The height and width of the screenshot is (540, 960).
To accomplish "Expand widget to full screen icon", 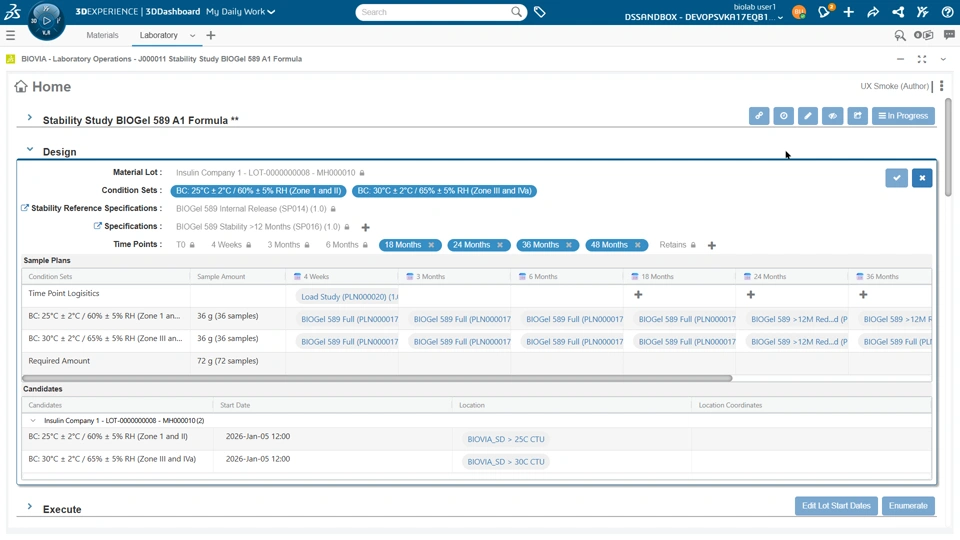I will tap(921, 59).
